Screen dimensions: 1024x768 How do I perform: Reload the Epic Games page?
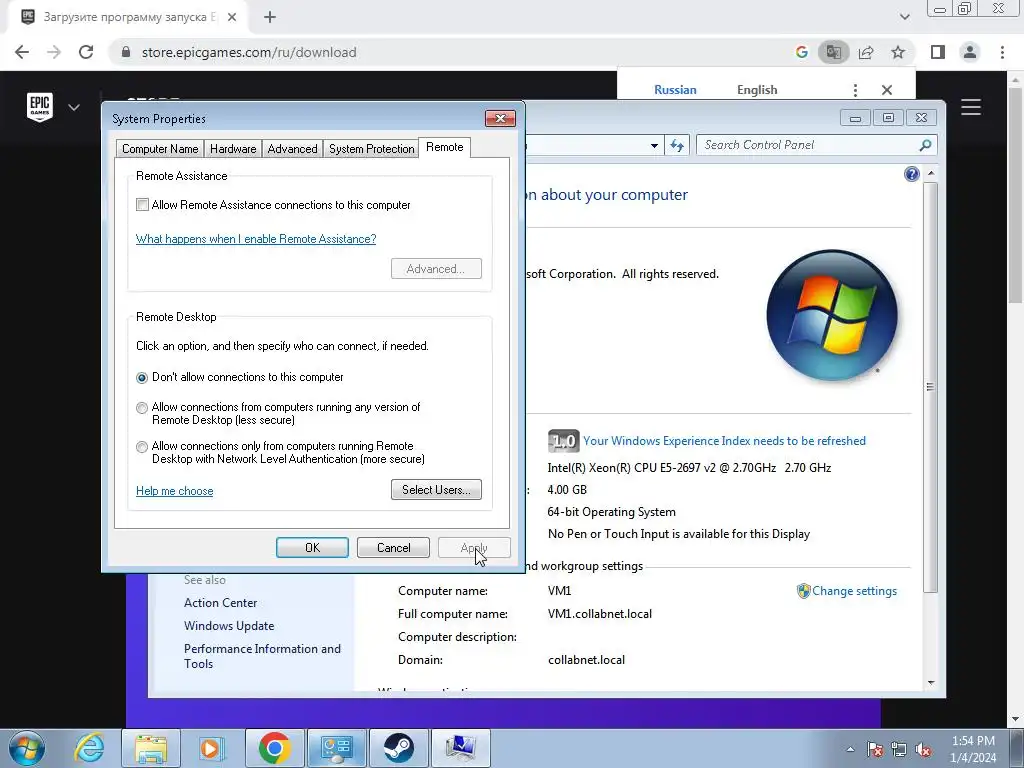[86, 52]
